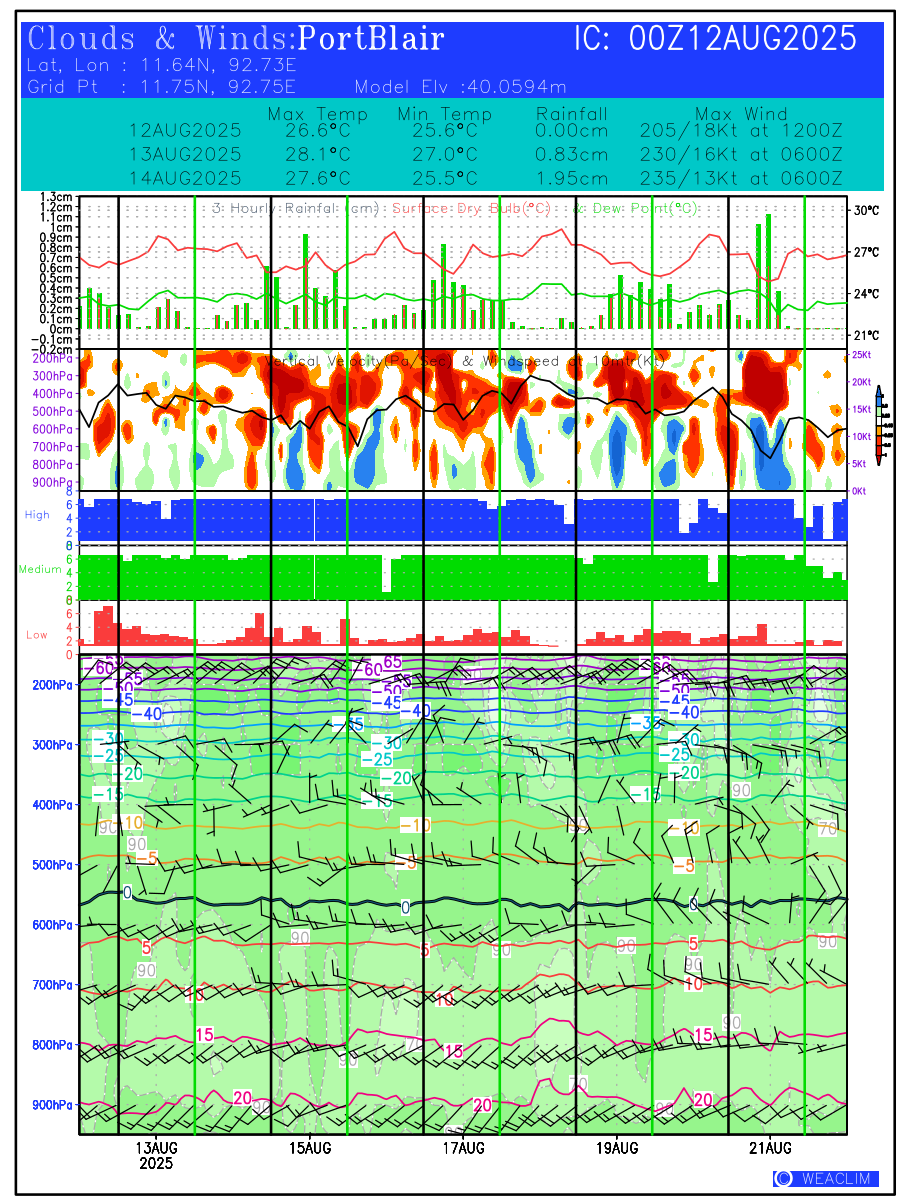Click the 0Kt wind speed axis label
The height and width of the screenshot is (1200, 900).
[860, 491]
